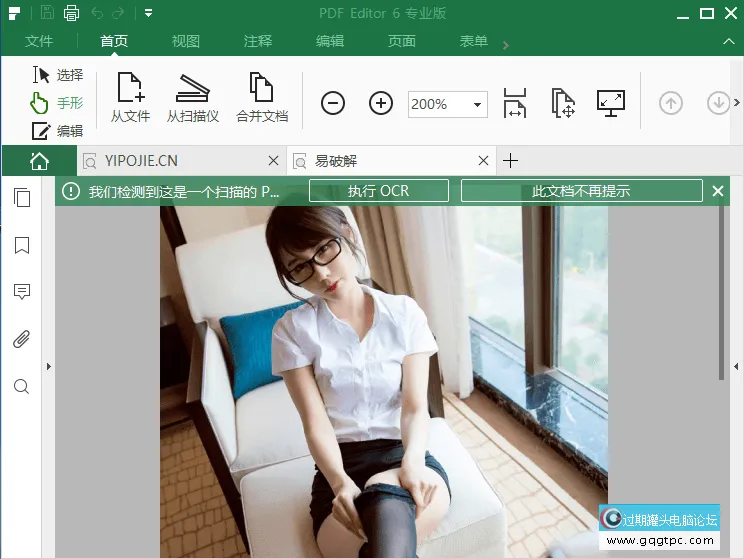Create PDF 从扫描仪 from scanner
This screenshot has width=744, height=559.
[193, 98]
